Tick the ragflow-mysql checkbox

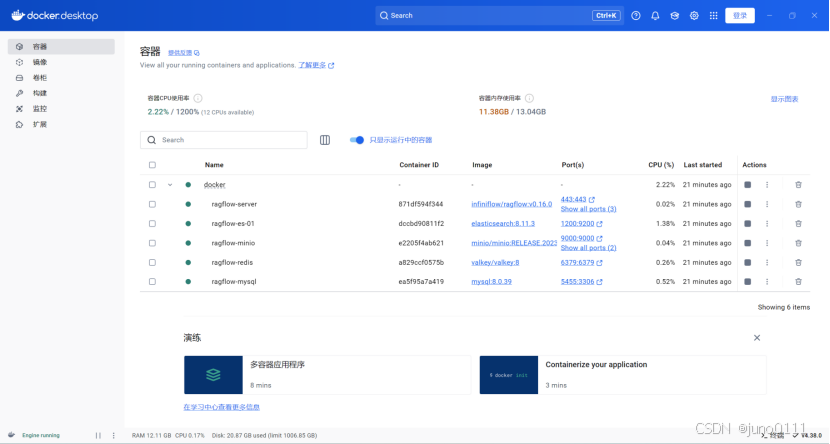(152, 282)
